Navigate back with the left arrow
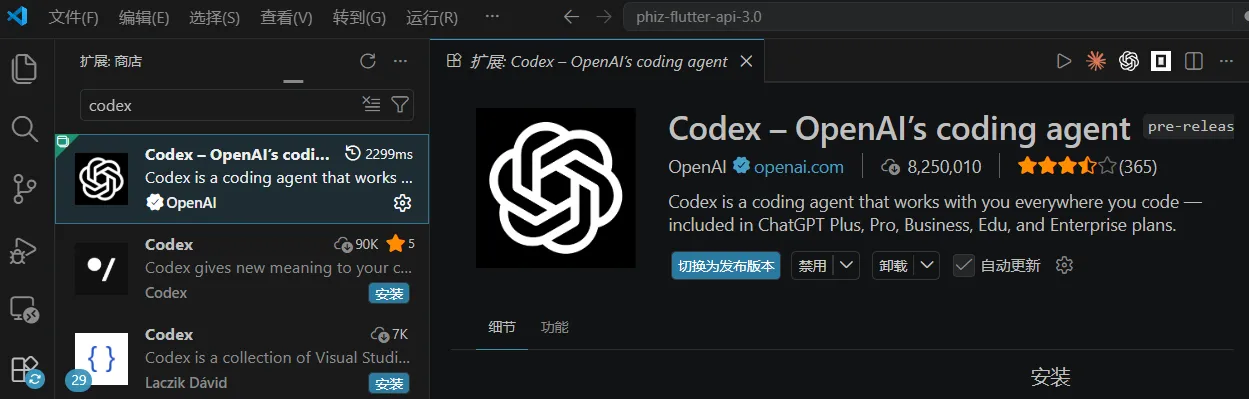The width and height of the screenshot is (1249, 399). tap(571, 17)
